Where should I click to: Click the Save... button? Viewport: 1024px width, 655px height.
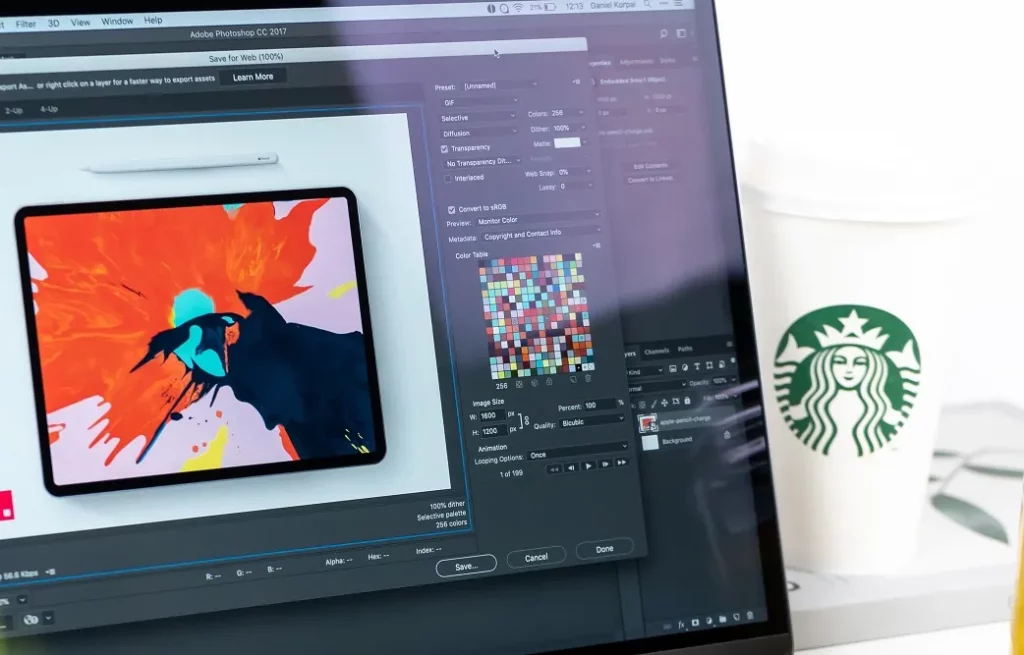click(x=466, y=566)
